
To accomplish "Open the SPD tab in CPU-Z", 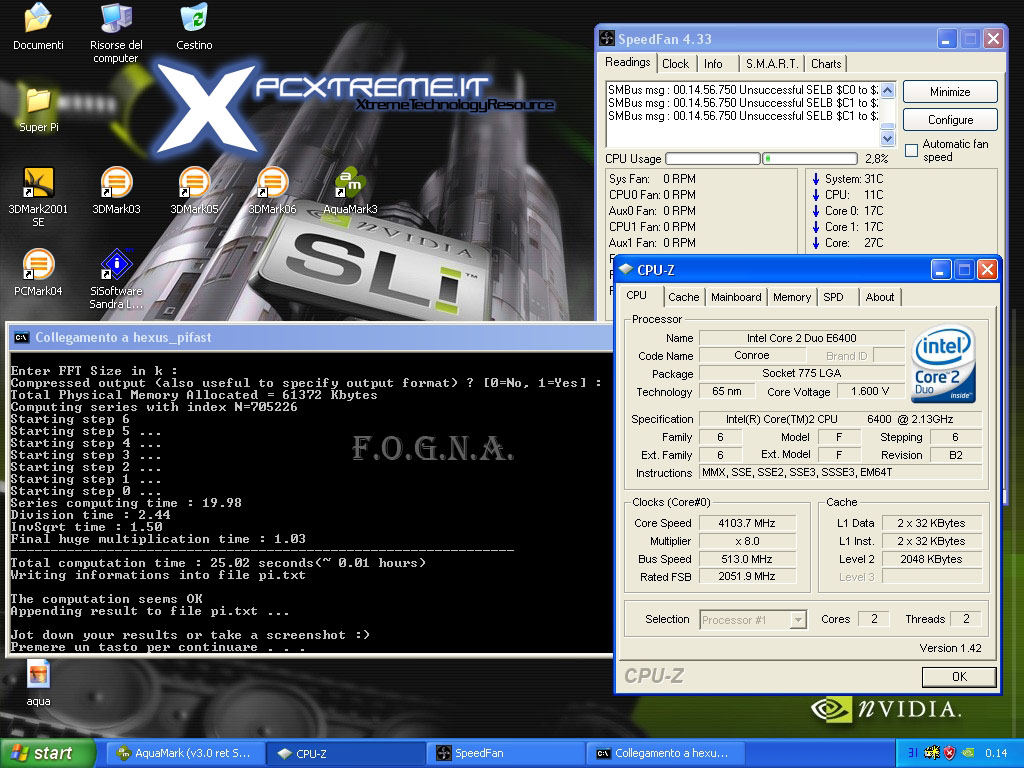I will point(833,297).
